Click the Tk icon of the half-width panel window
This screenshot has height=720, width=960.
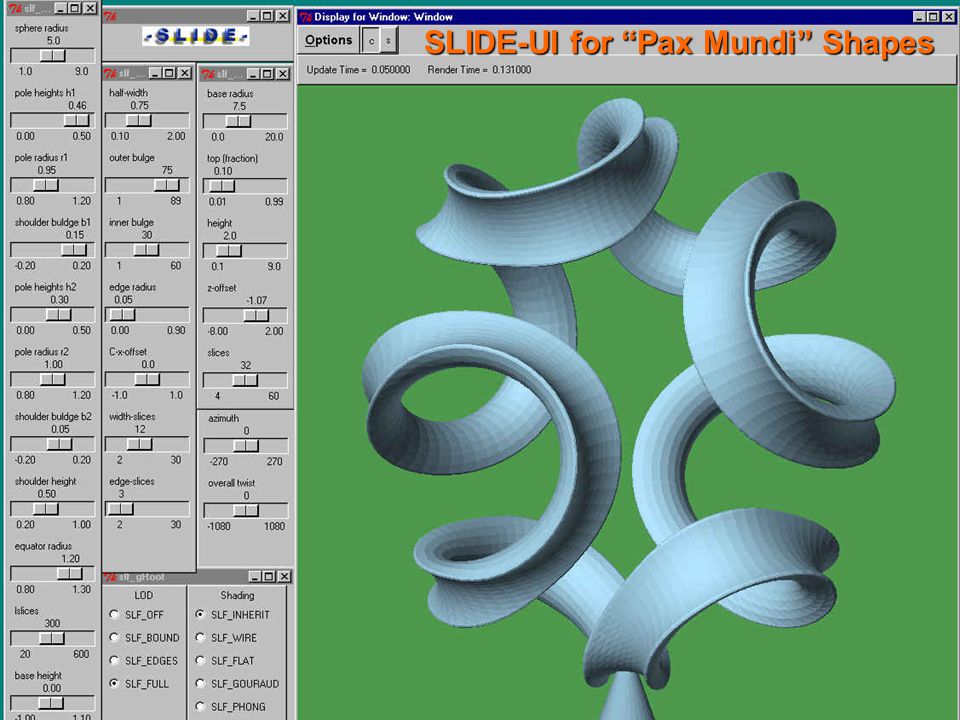pos(111,73)
